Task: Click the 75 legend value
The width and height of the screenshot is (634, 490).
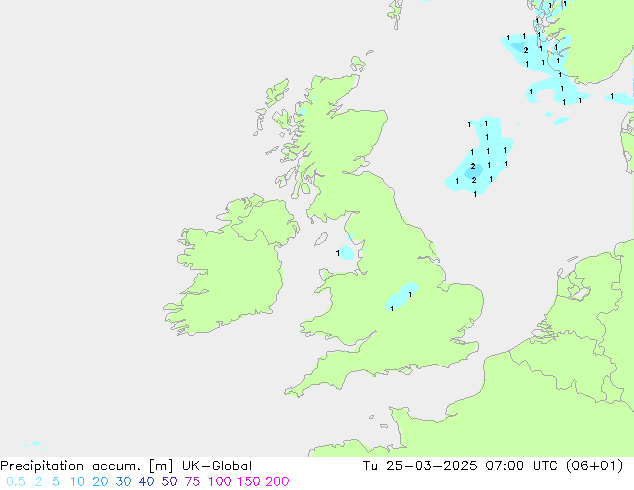Action: click(x=192, y=482)
